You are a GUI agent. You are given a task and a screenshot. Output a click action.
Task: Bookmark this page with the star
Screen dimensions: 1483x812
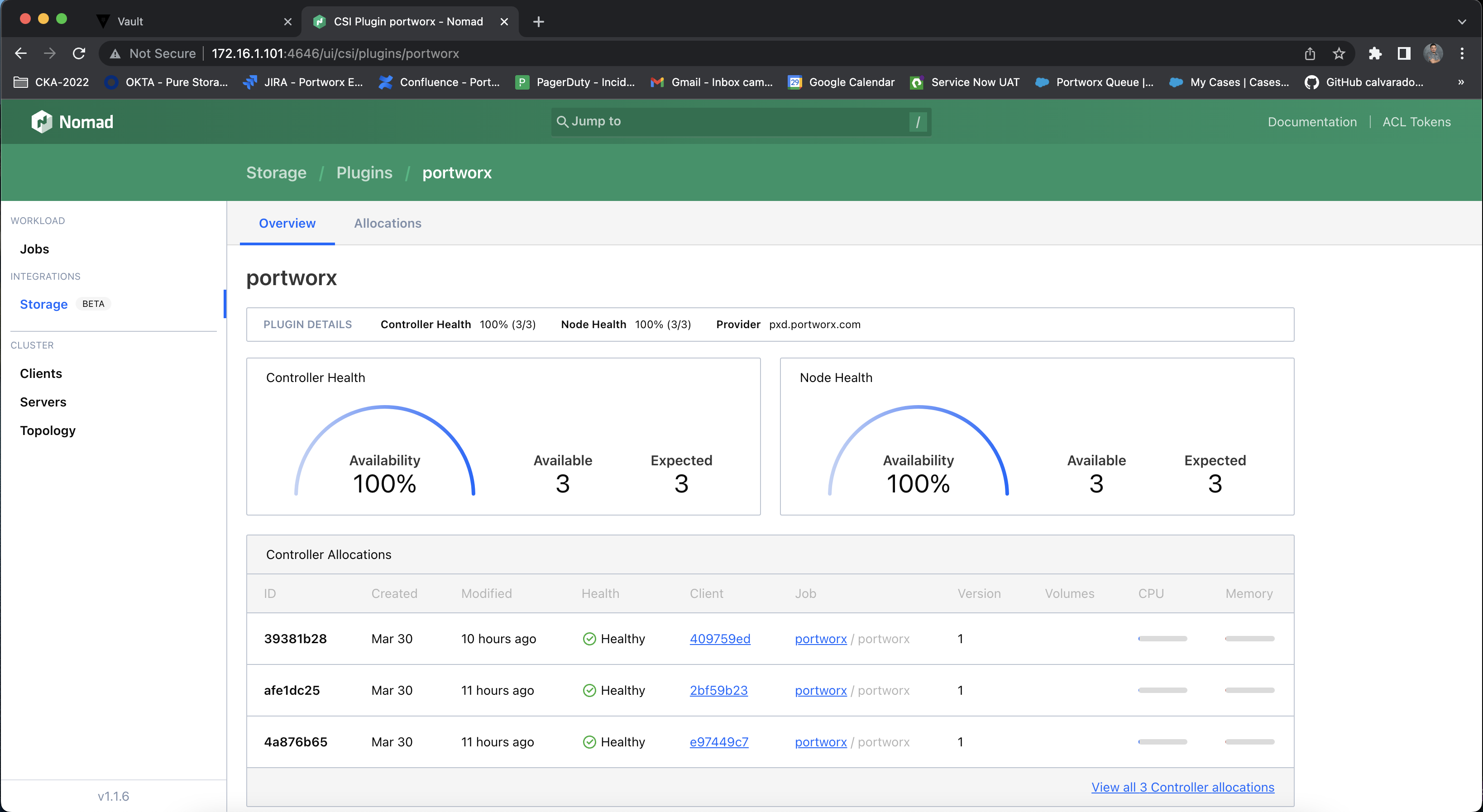tap(1339, 53)
